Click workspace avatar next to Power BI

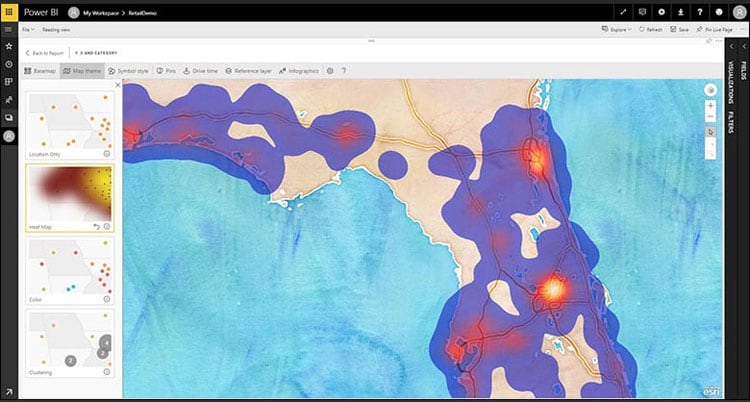pos(74,13)
